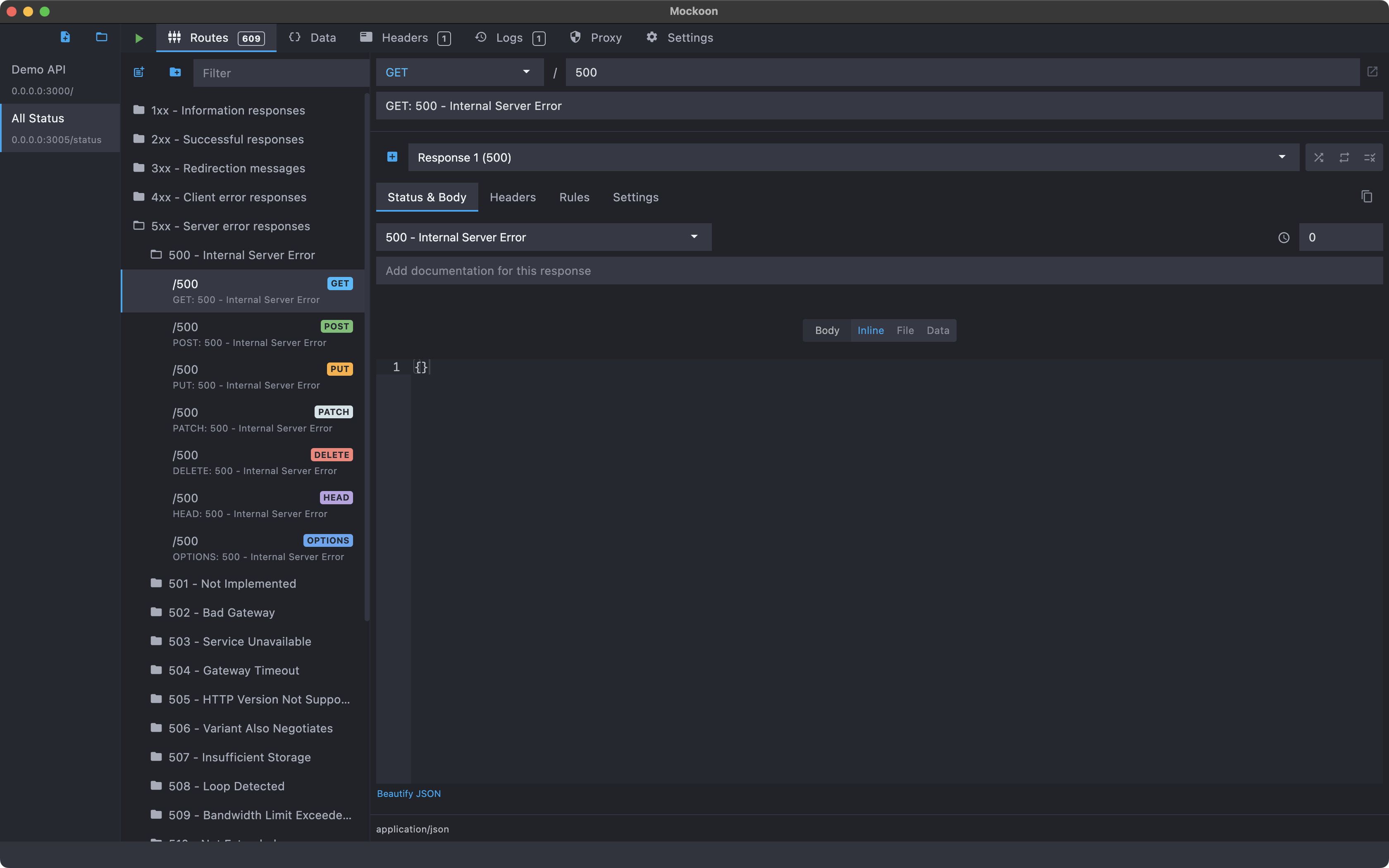The width and height of the screenshot is (1389, 868).
Task: Toggle sequential response mode
Action: click(1344, 157)
